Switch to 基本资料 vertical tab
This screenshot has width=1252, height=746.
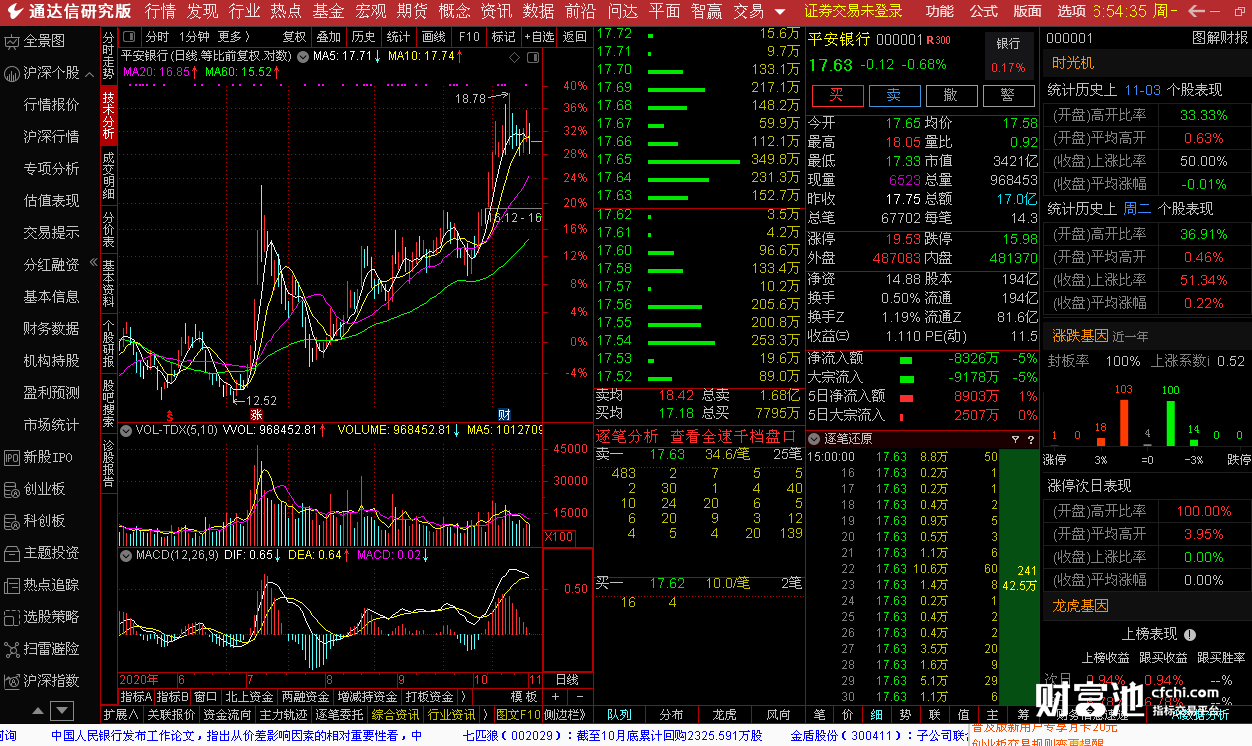point(108,283)
